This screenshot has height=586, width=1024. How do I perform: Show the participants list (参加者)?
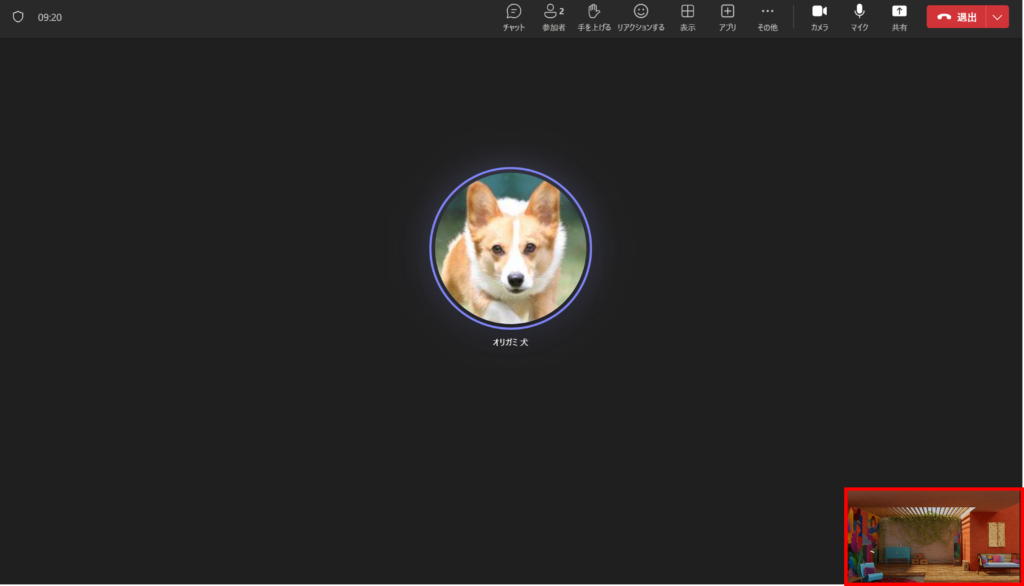coord(552,17)
